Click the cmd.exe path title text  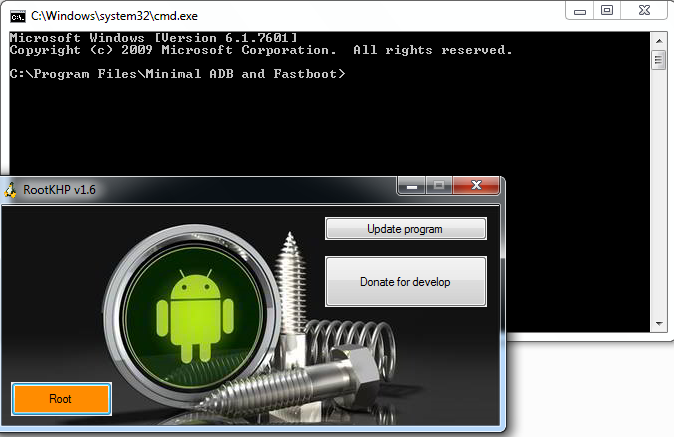coord(114,16)
